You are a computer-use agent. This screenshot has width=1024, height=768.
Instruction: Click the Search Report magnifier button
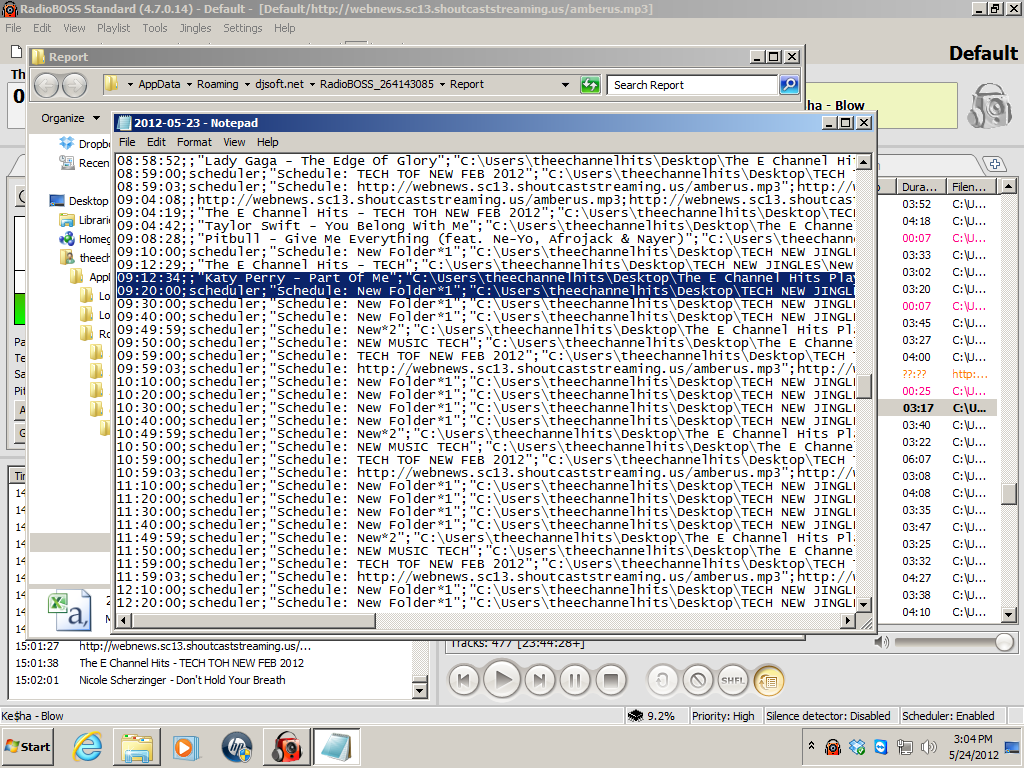click(x=789, y=85)
